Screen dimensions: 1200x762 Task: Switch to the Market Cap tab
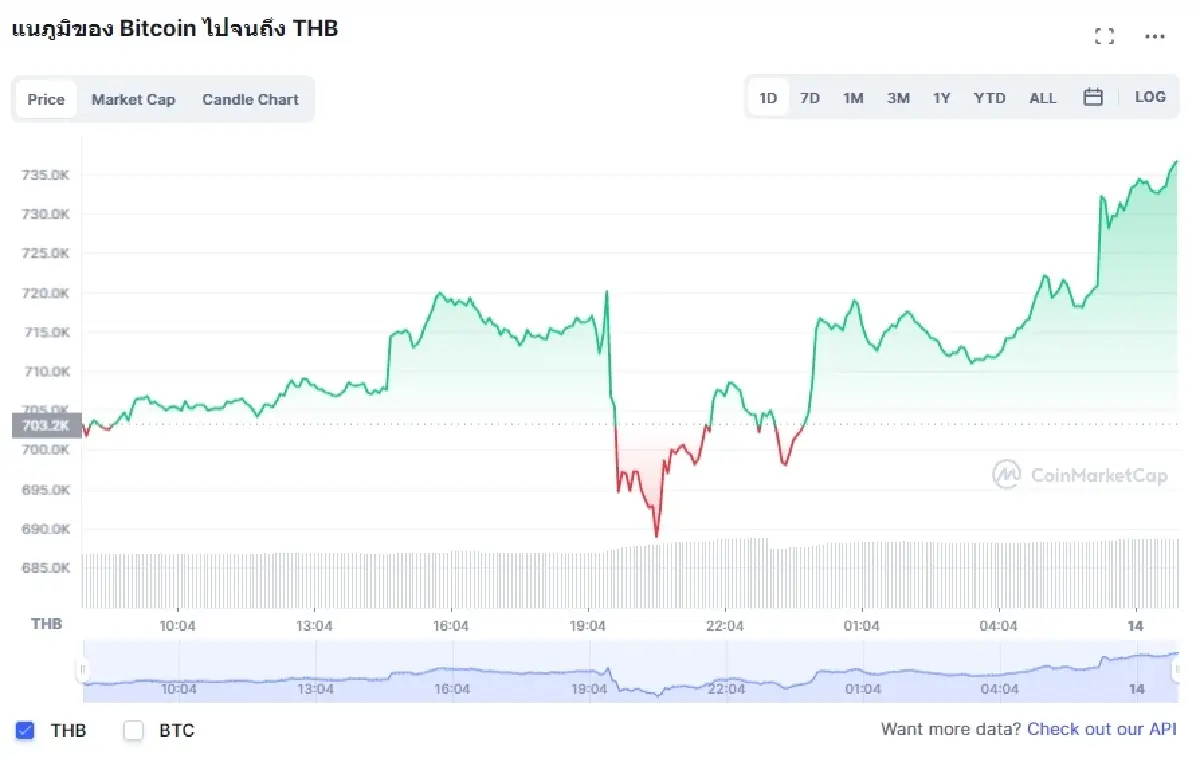click(x=133, y=99)
